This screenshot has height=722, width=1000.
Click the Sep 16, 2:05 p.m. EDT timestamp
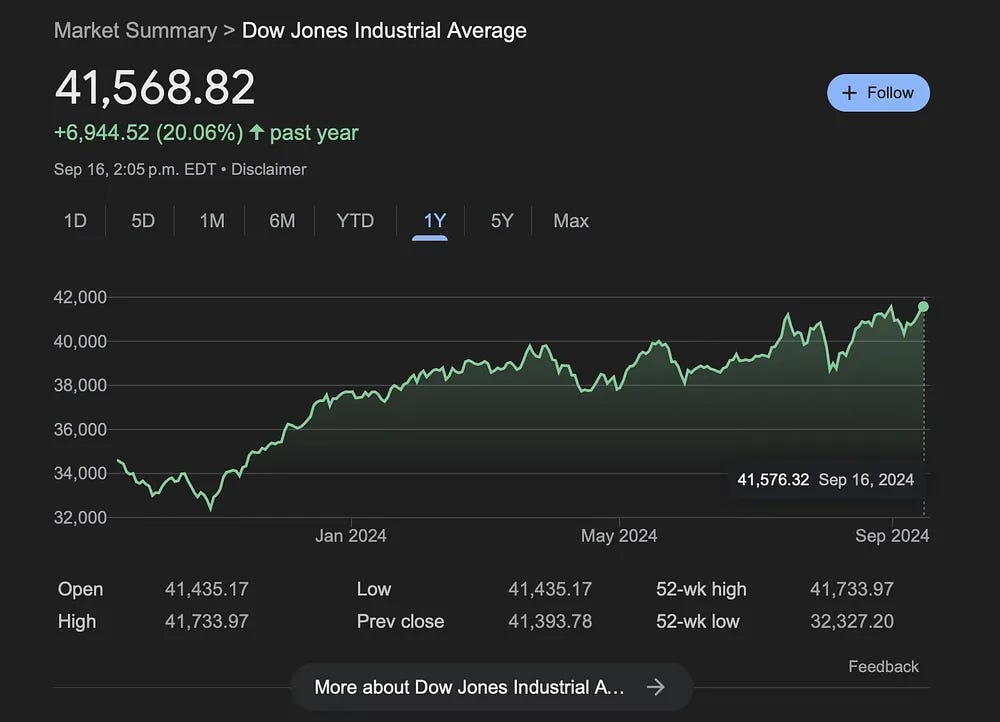point(135,170)
